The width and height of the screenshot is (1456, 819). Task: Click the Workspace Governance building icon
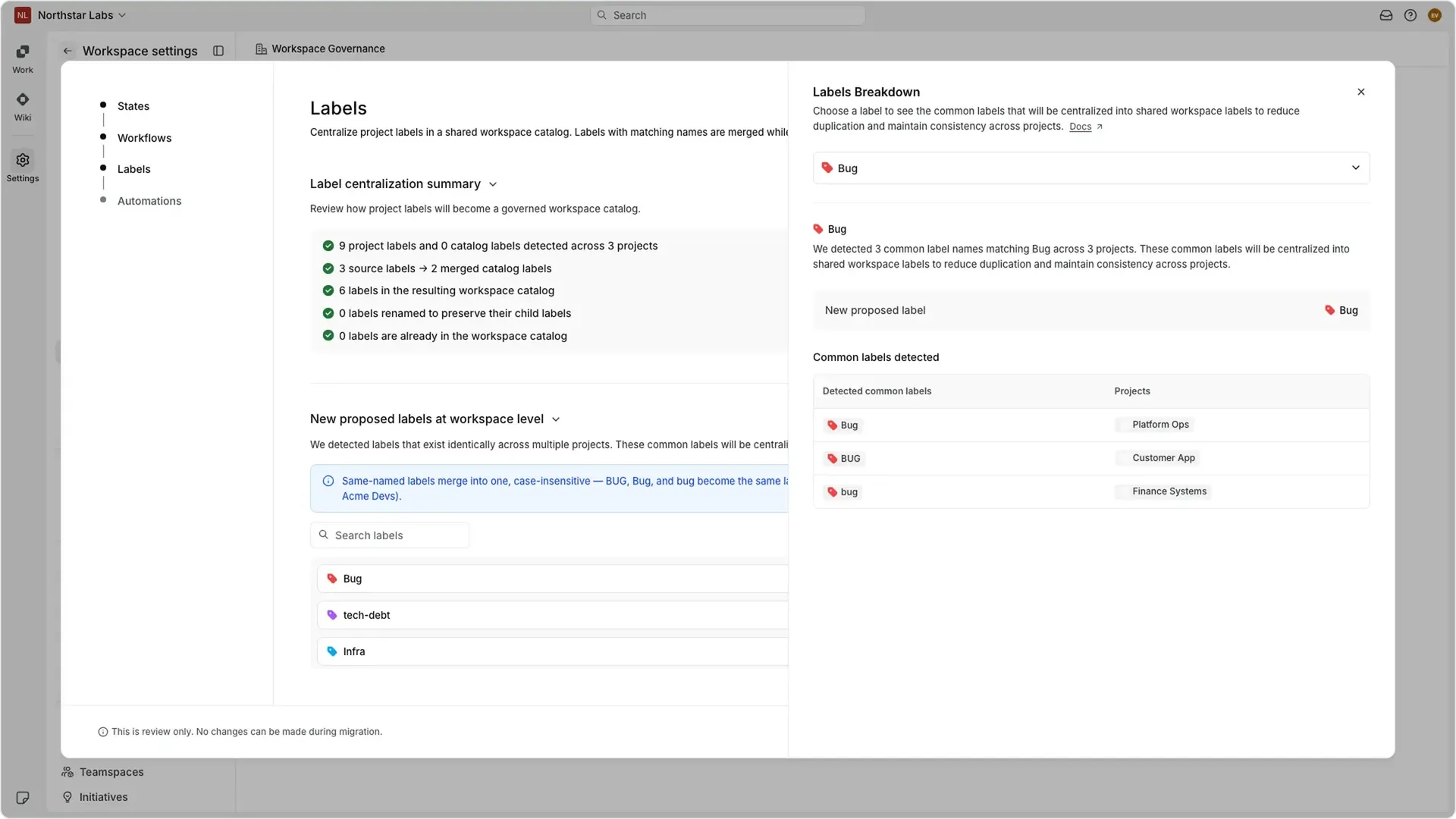pos(261,49)
